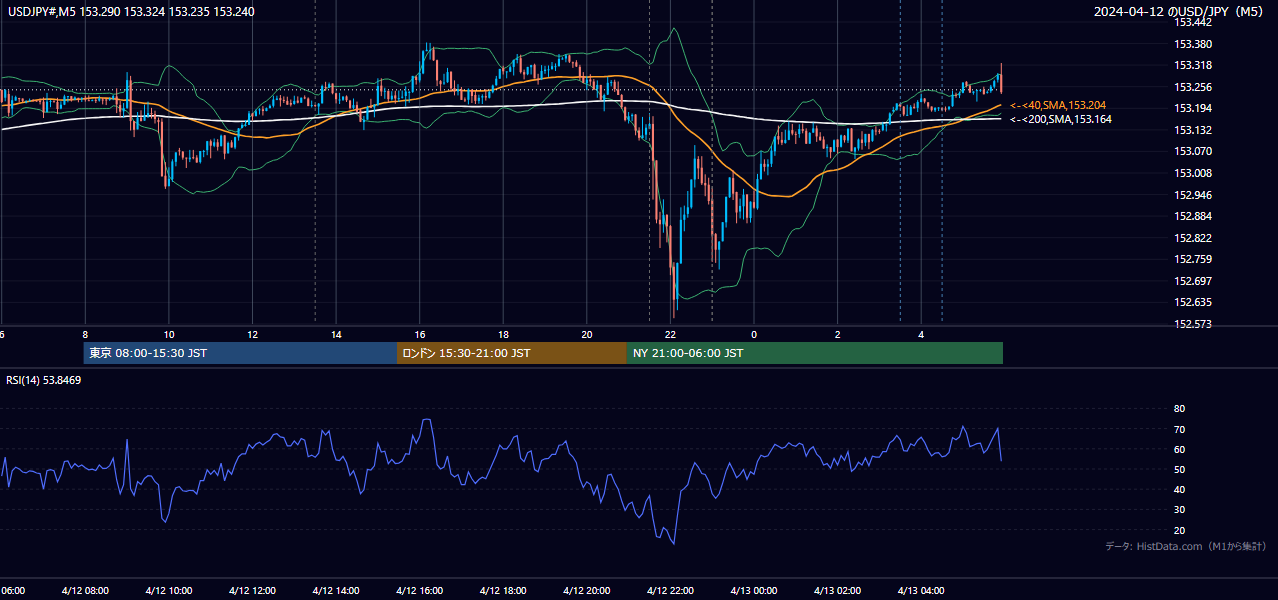Click the 153.318 price axis label
The image size is (1278, 600).
(1192, 65)
